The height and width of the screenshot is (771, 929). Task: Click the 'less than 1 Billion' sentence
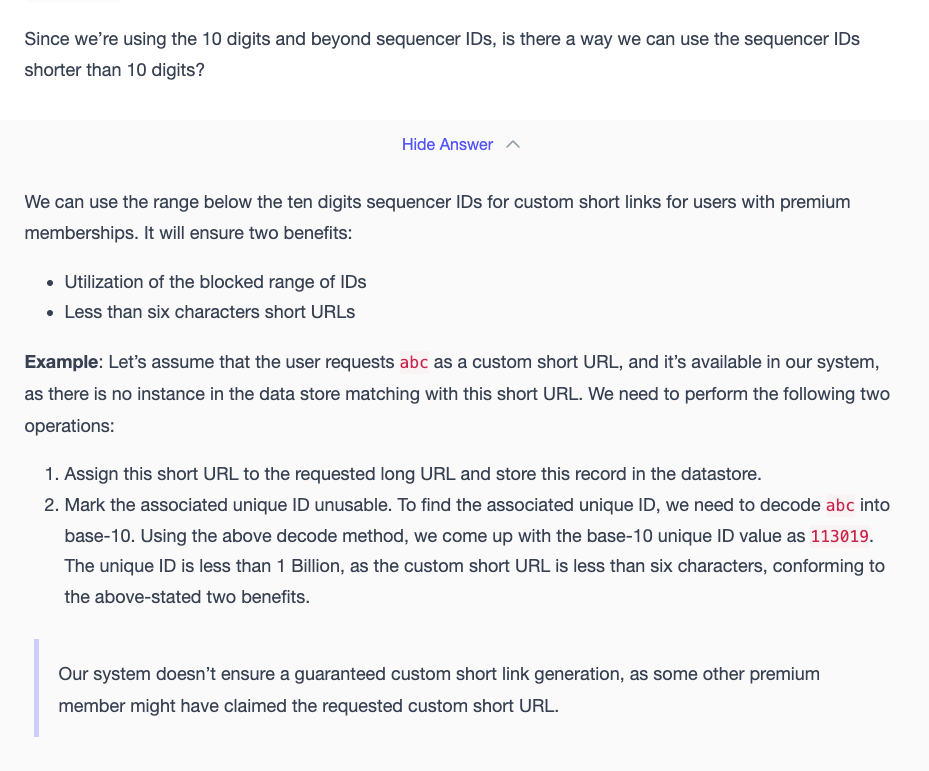pos(475,566)
